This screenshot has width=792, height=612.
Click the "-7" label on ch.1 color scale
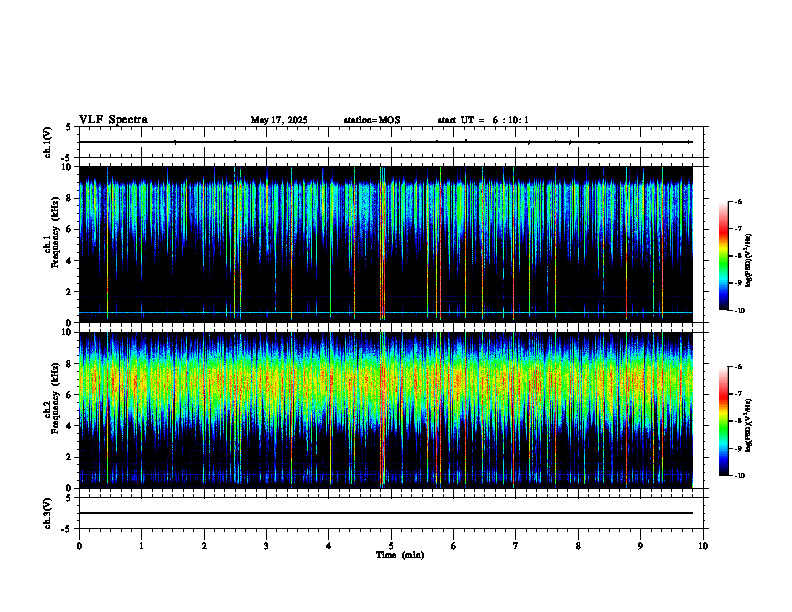[x=738, y=229]
